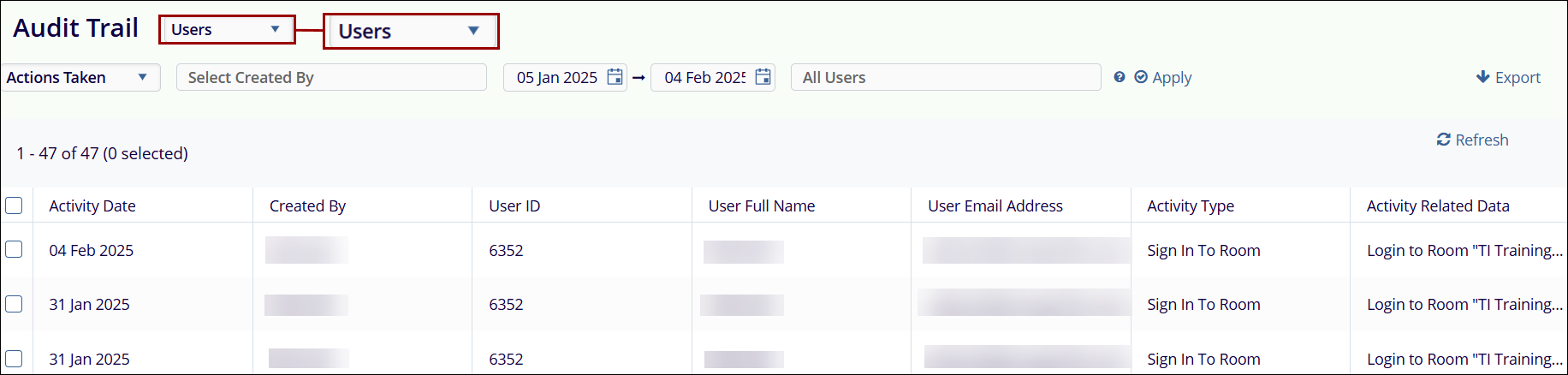This screenshot has height=375, width=1568.
Task: Click the help question mark icon
Action: tap(1120, 77)
